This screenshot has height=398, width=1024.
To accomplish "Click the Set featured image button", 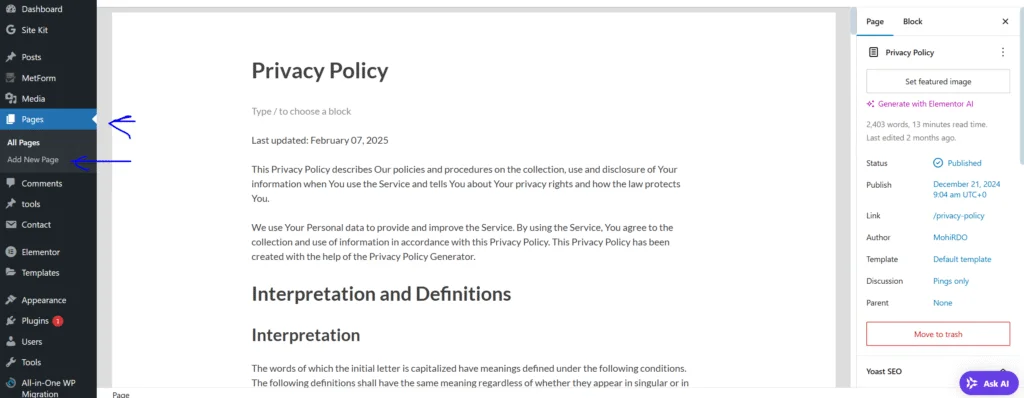I will tap(938, 82).
